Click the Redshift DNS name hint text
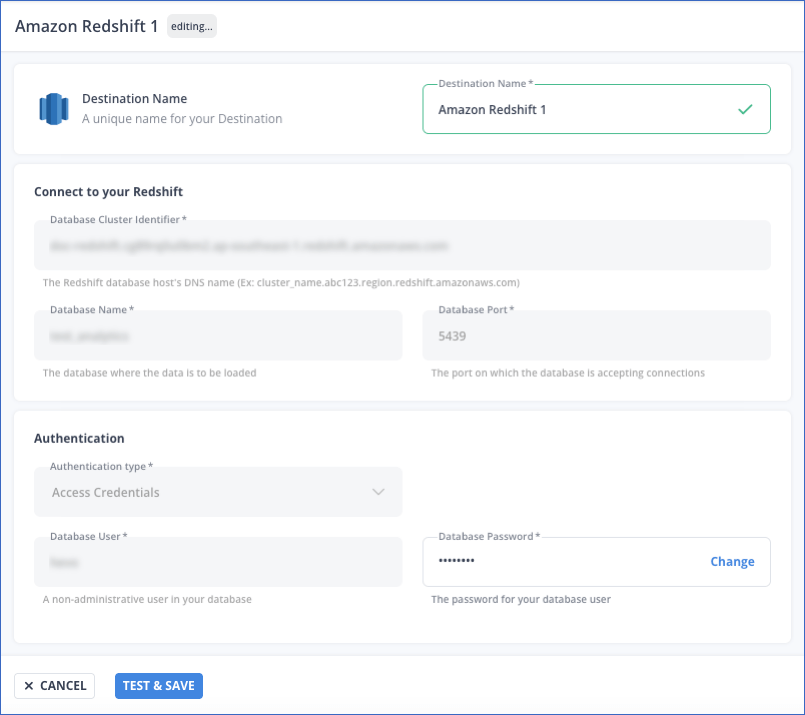 click(x=281, y=282)
